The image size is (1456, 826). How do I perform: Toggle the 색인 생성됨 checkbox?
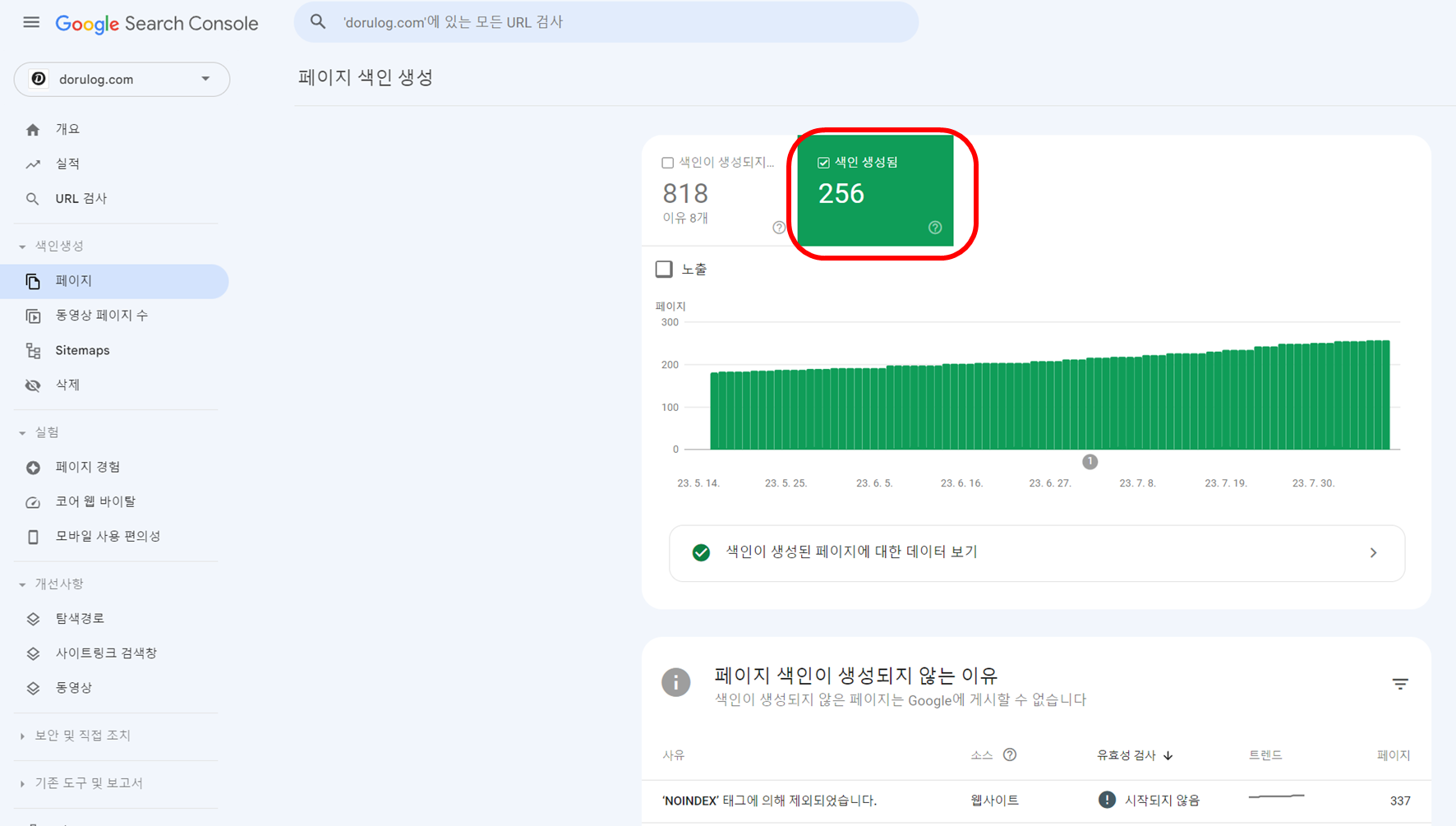(823, 163)
